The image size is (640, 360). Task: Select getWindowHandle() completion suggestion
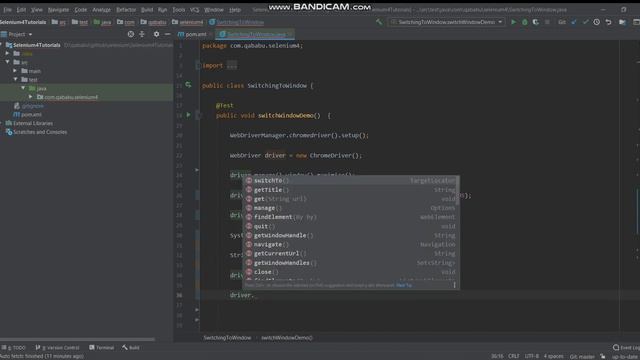coord(351,235)
